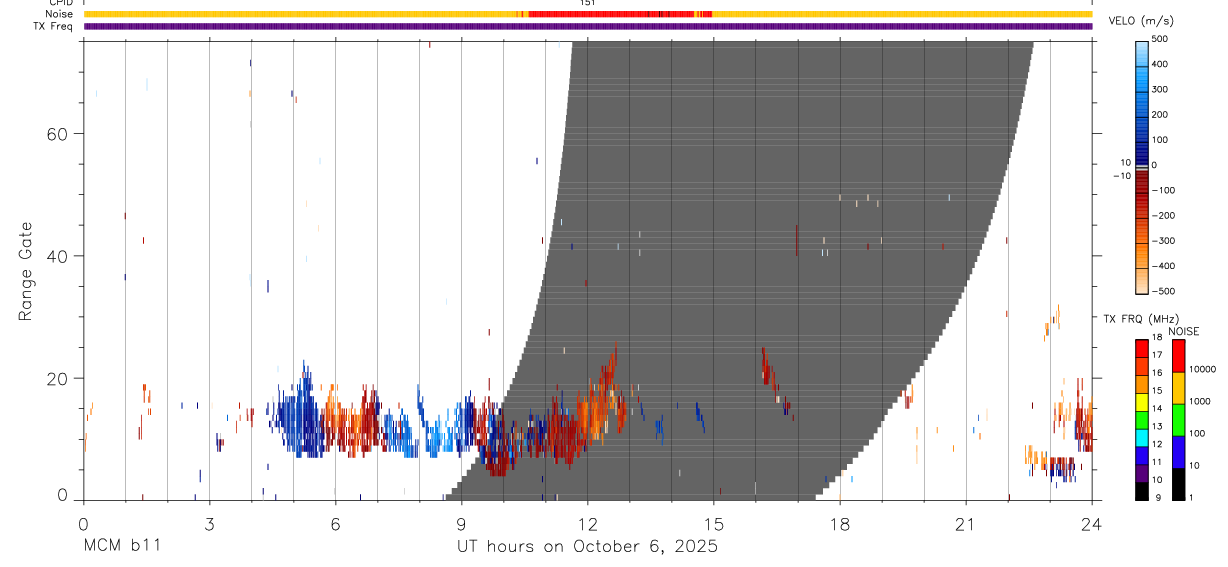This screenshot has width=1228, height=567.
Task: Click the '200' velocity scale label
Action: click(1160, 115)
